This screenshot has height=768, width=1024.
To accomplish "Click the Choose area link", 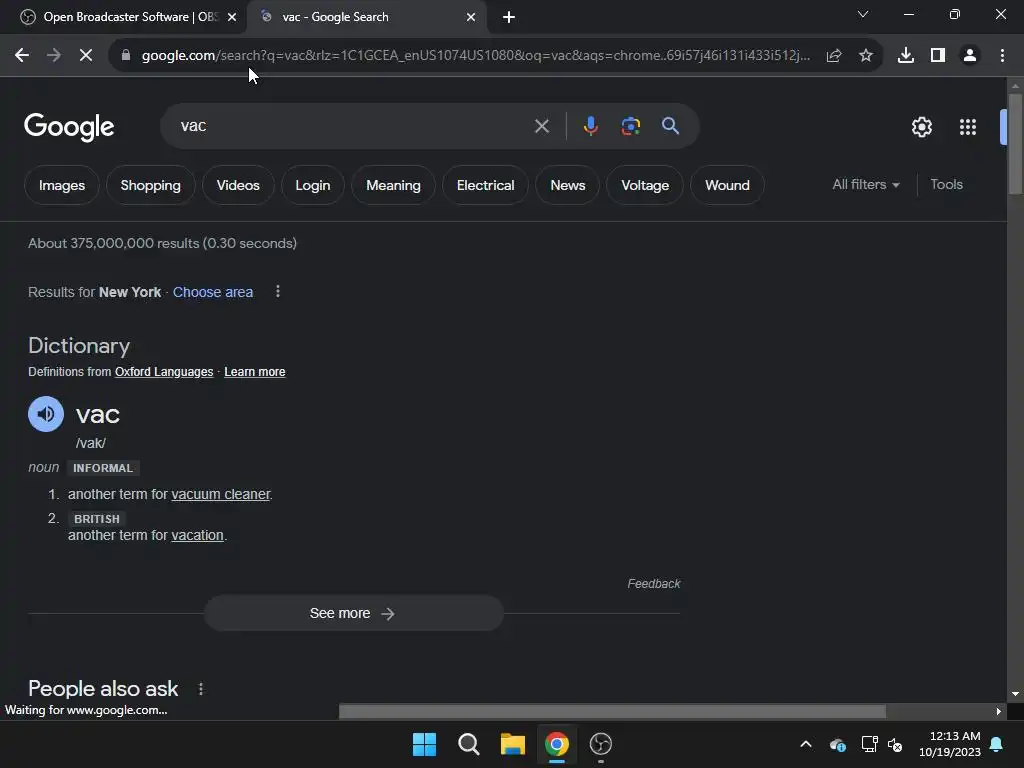I will coord(213,292).
